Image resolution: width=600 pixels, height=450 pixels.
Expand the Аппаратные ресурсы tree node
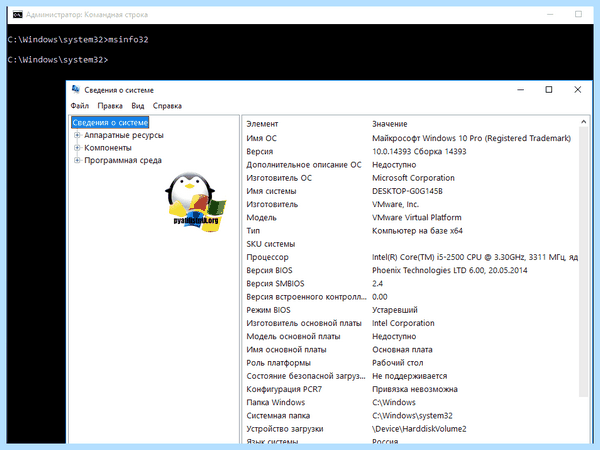(x=77, y=135)
